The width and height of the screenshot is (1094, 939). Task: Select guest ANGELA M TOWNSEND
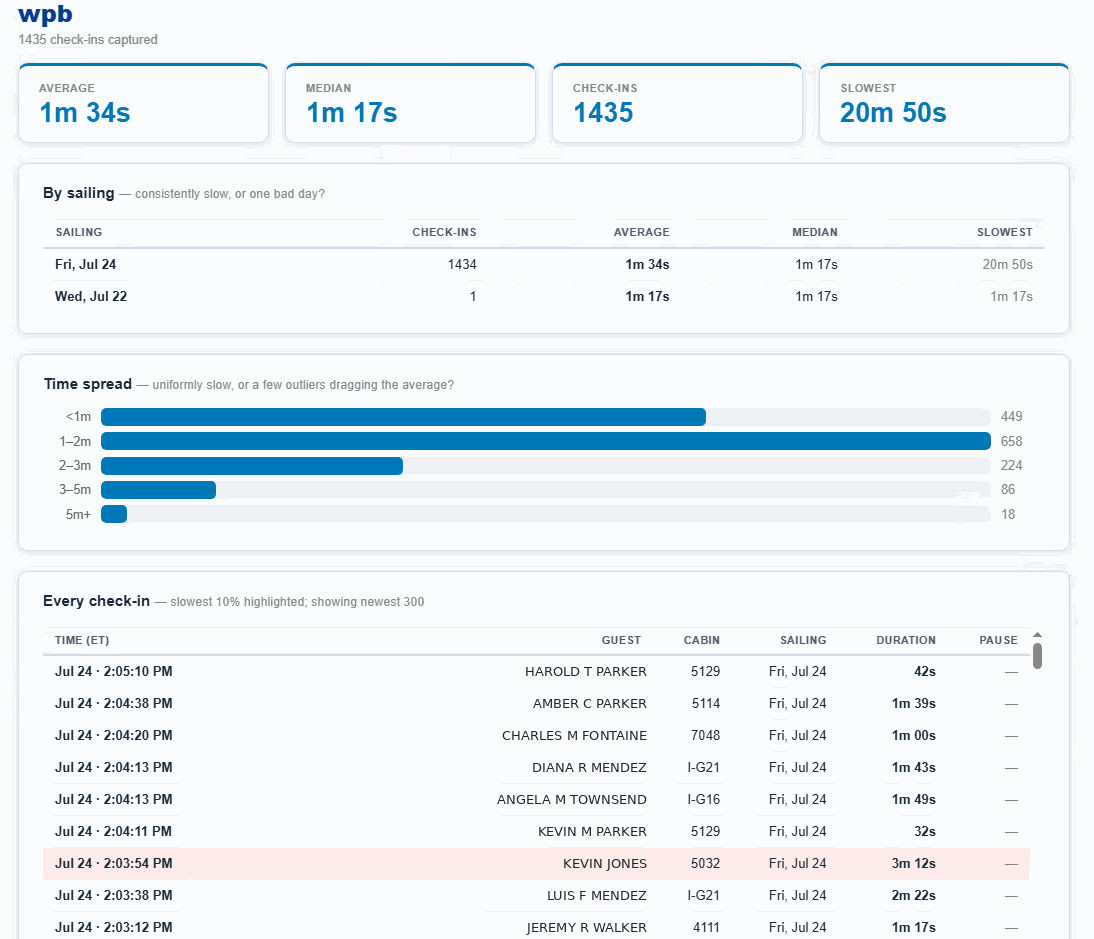(x=571, y=800)
